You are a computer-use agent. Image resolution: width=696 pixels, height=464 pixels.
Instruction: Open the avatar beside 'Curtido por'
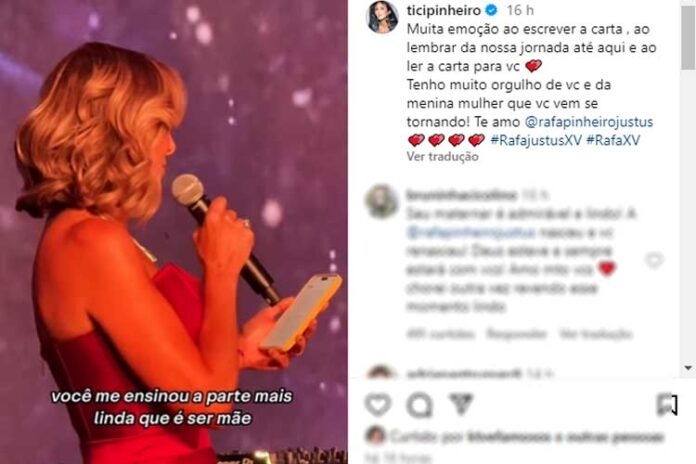[x=376, y=436]
